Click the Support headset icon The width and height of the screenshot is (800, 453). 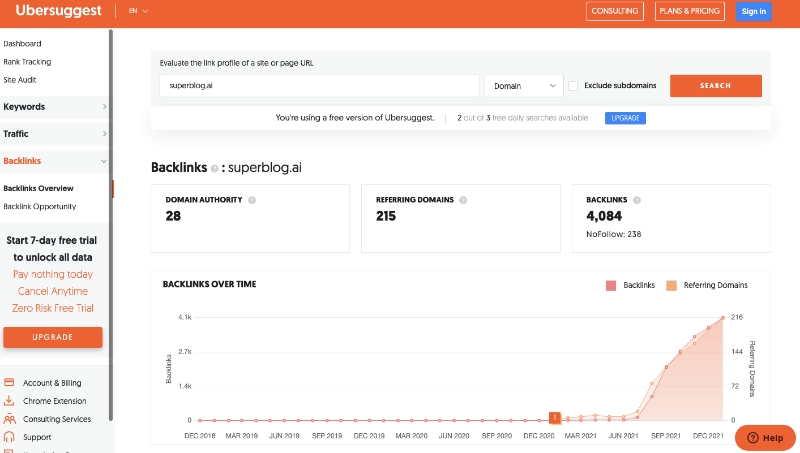pyautogui.click(x=9, y=437)
